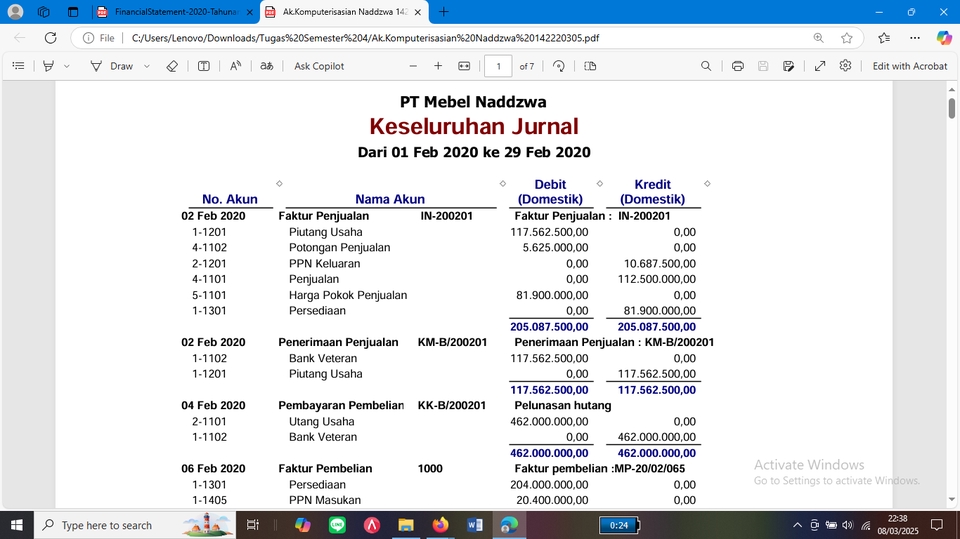960x539 pixels.
Task: Click the Translate icon in PDF toolbar
Action: coord(266,66)
